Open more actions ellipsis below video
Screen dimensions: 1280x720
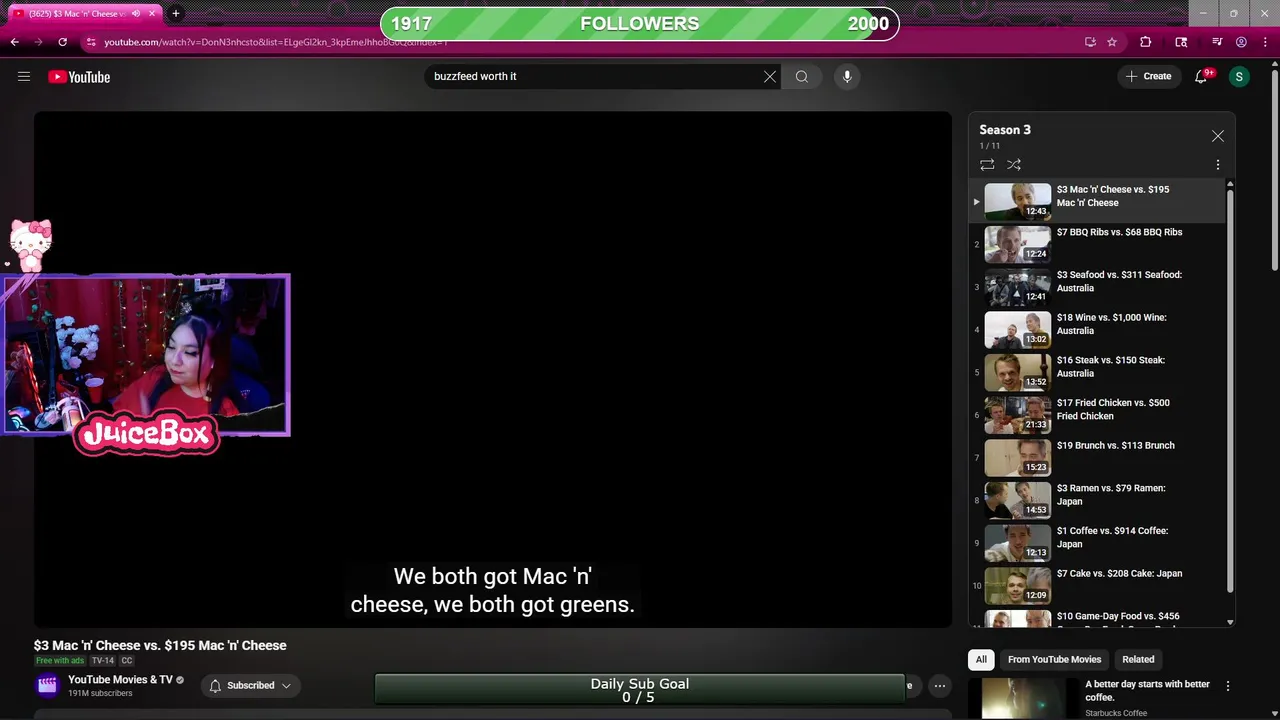[x=939, y=685]
